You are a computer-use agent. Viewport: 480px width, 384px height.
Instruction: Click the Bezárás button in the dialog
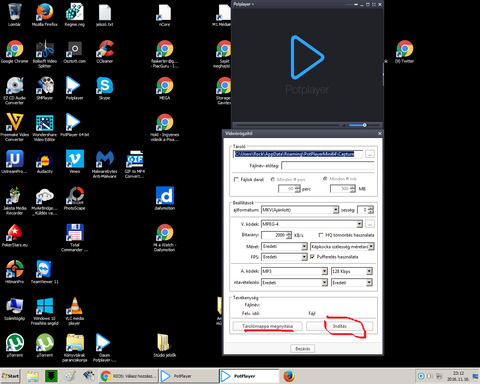coord(303,349)
